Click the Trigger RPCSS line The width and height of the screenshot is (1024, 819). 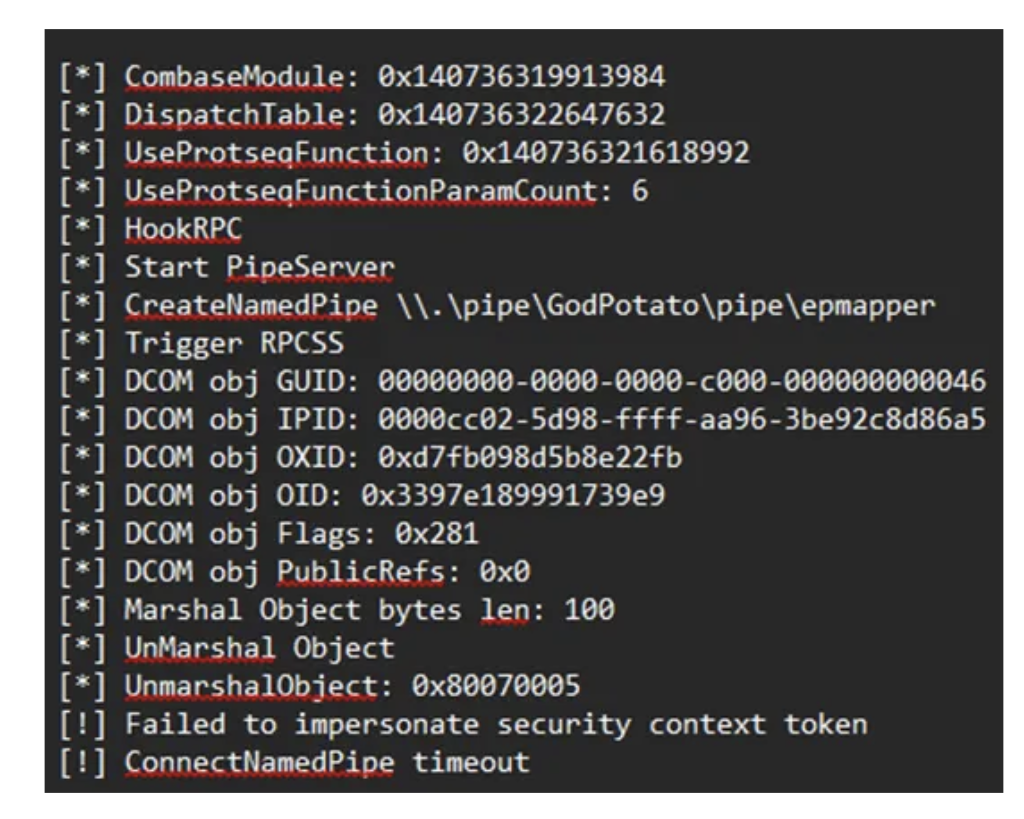(x=233, y=344)
